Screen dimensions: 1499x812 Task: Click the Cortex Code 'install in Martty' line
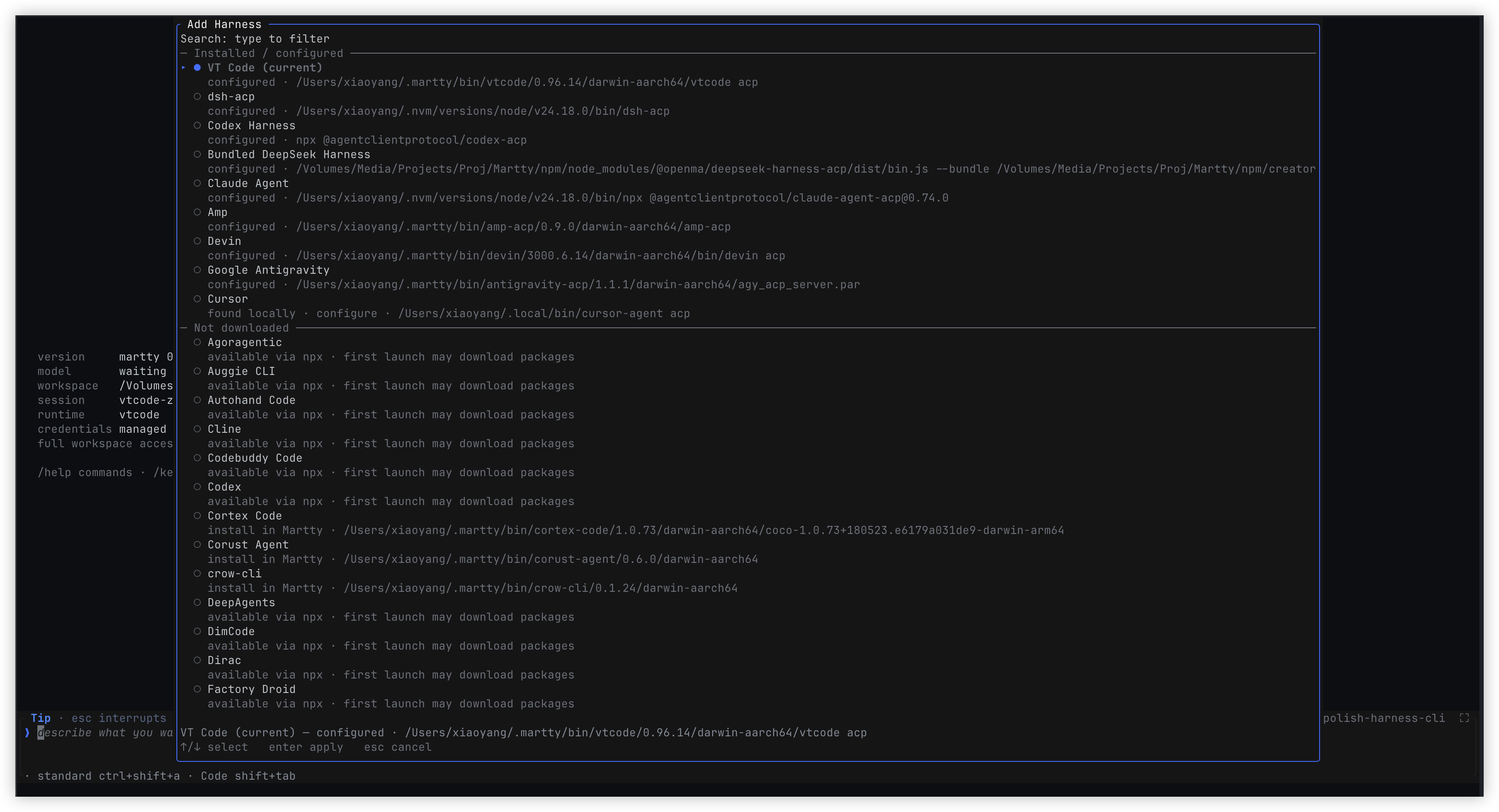click(x=636, y=530)
